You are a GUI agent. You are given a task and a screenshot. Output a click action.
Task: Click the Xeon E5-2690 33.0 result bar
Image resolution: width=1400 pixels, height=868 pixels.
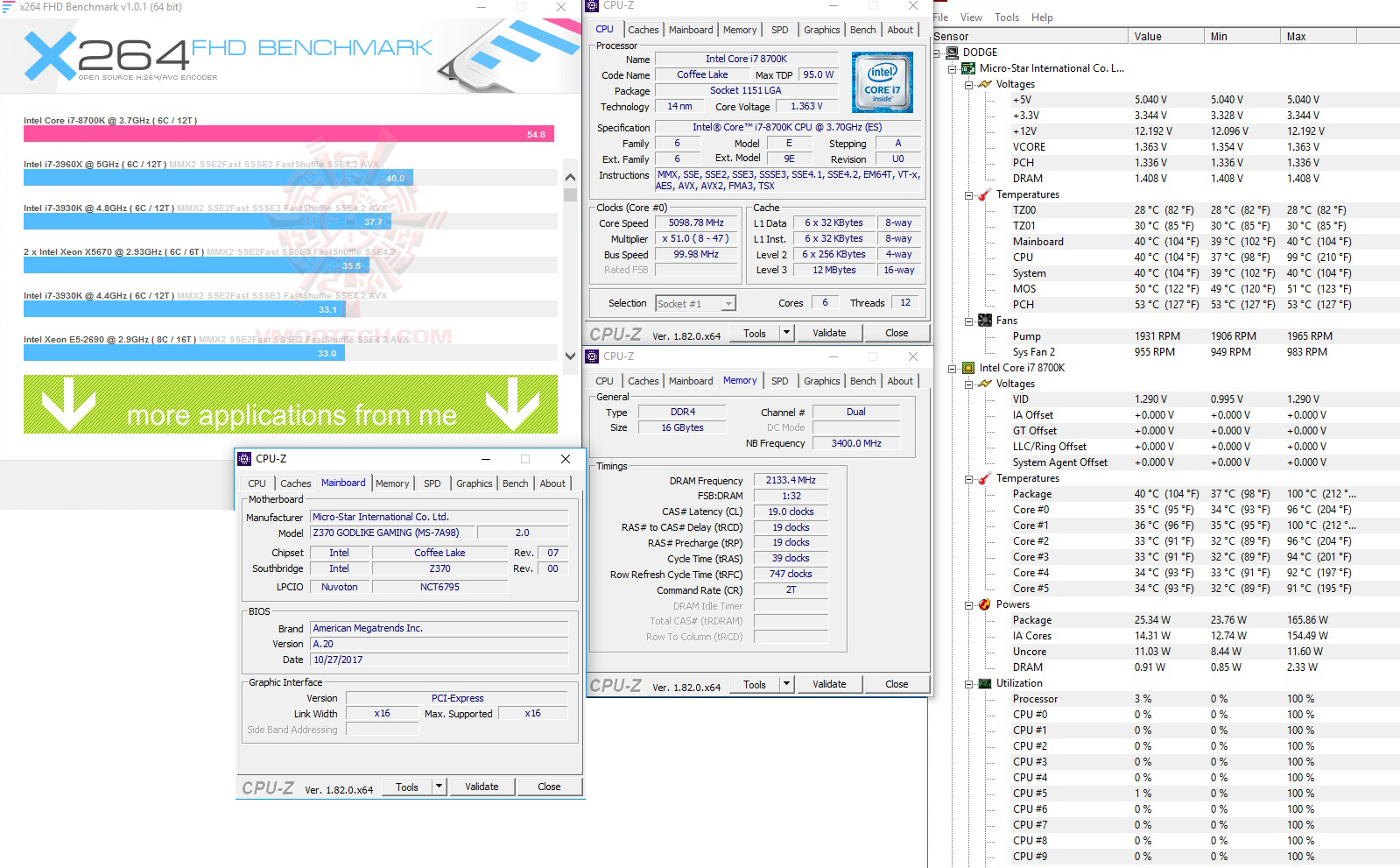tap(184, 353)
